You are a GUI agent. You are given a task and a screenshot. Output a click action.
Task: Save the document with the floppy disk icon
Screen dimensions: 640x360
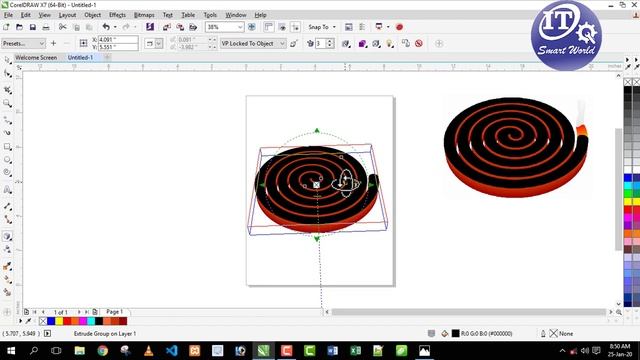point(33,27)
